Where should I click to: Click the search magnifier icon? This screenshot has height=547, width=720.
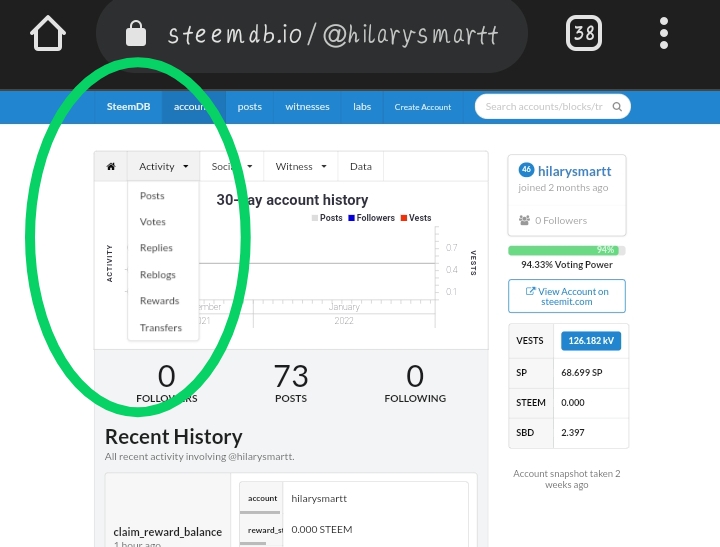click(617, 107)
